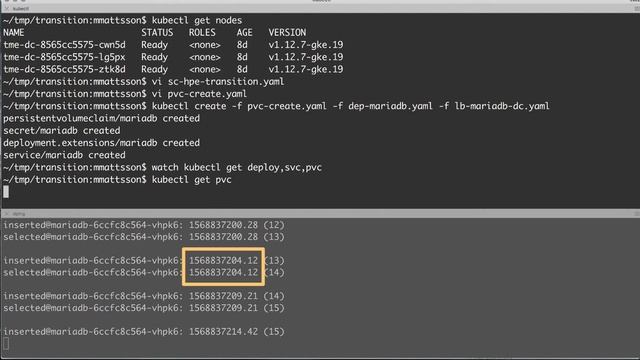The height and width of the screenshot is (360, 640).
Task: Click inserted line with timestamp 1568837209.21
Action: pos(144,296)
